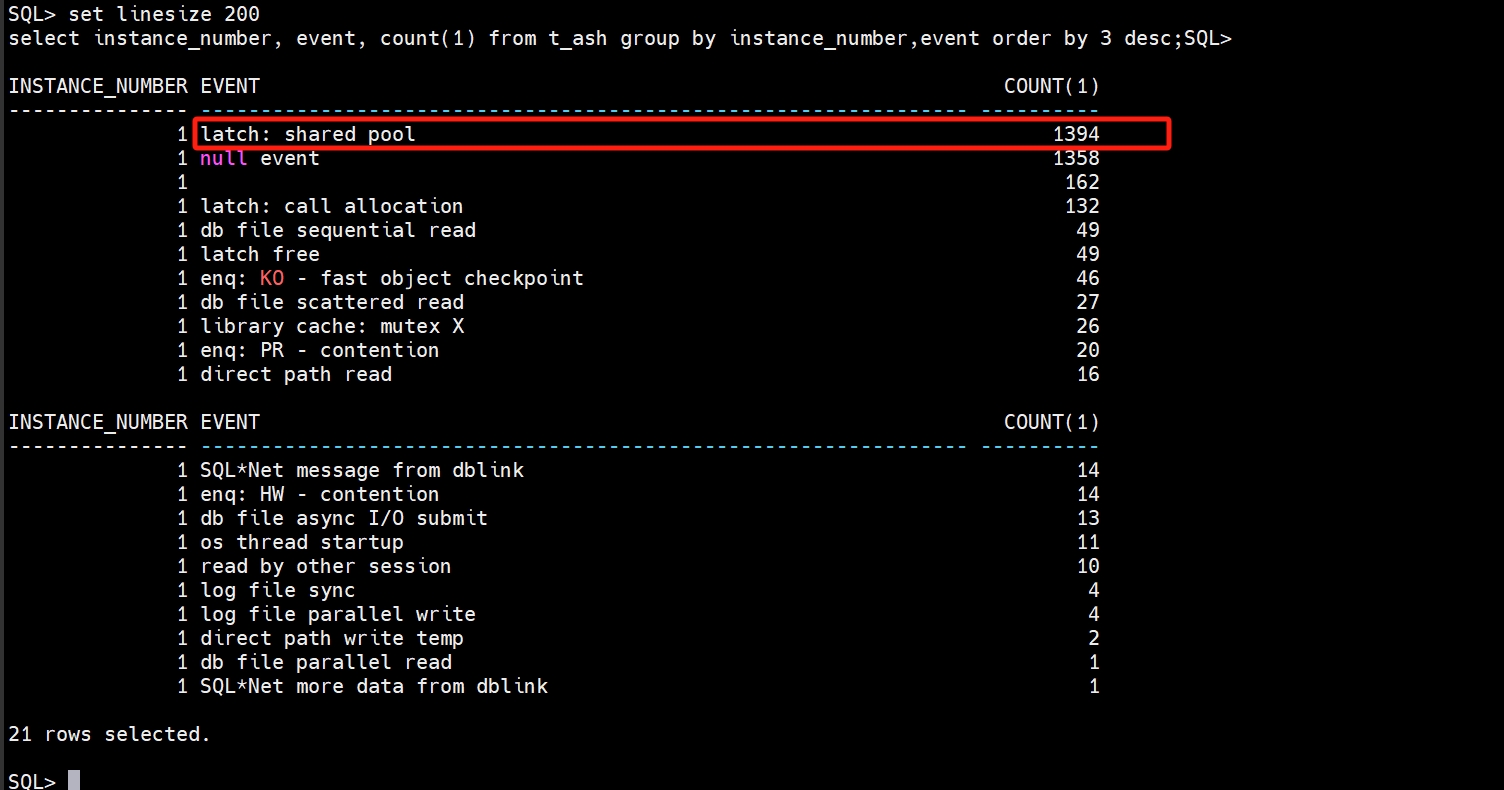The height and width of the screenshot is (790, 1504).
Task: Click the select query line from t_ash
Action: coord(596,38)
